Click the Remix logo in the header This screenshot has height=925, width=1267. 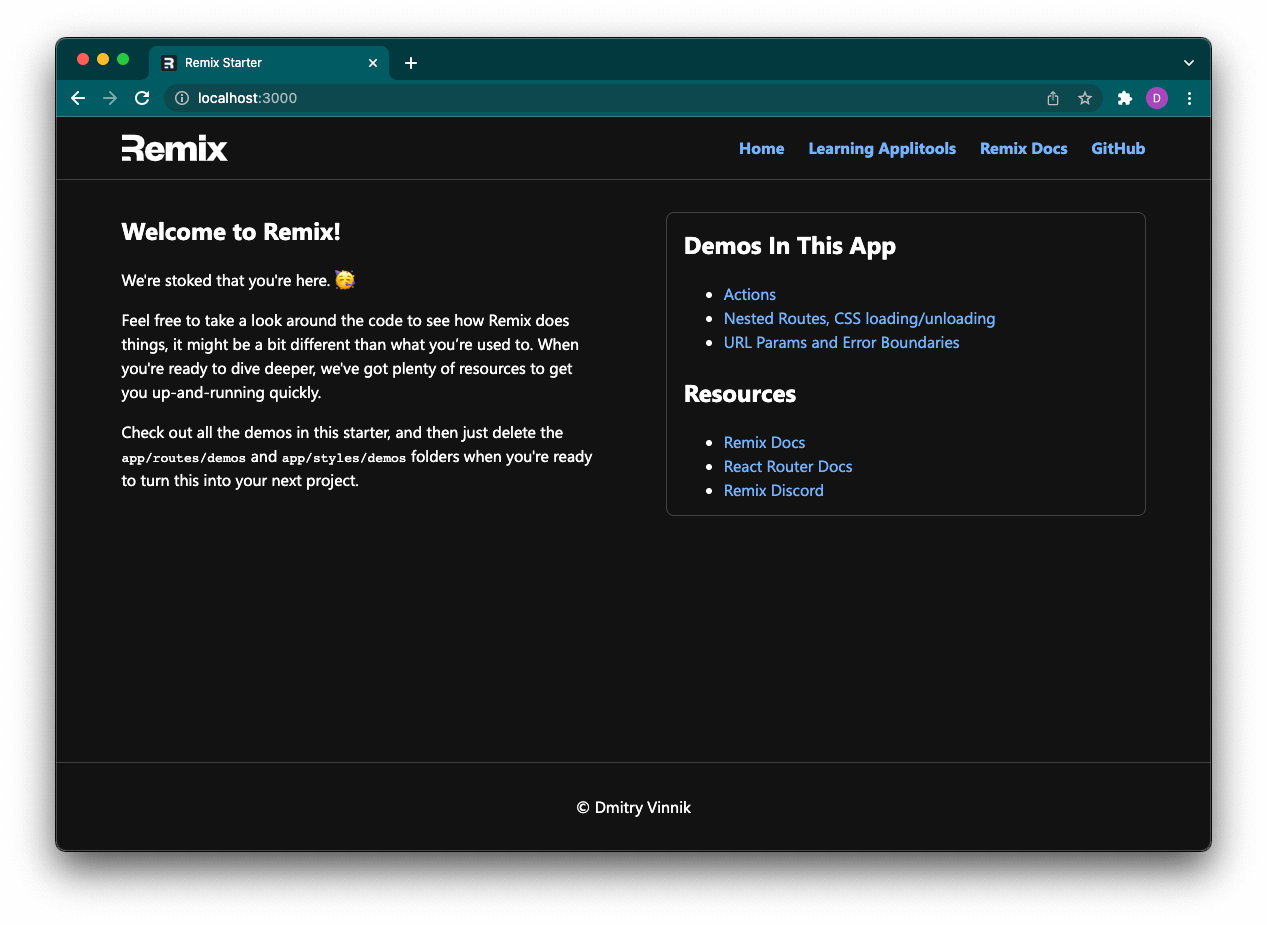pos(174,148)
